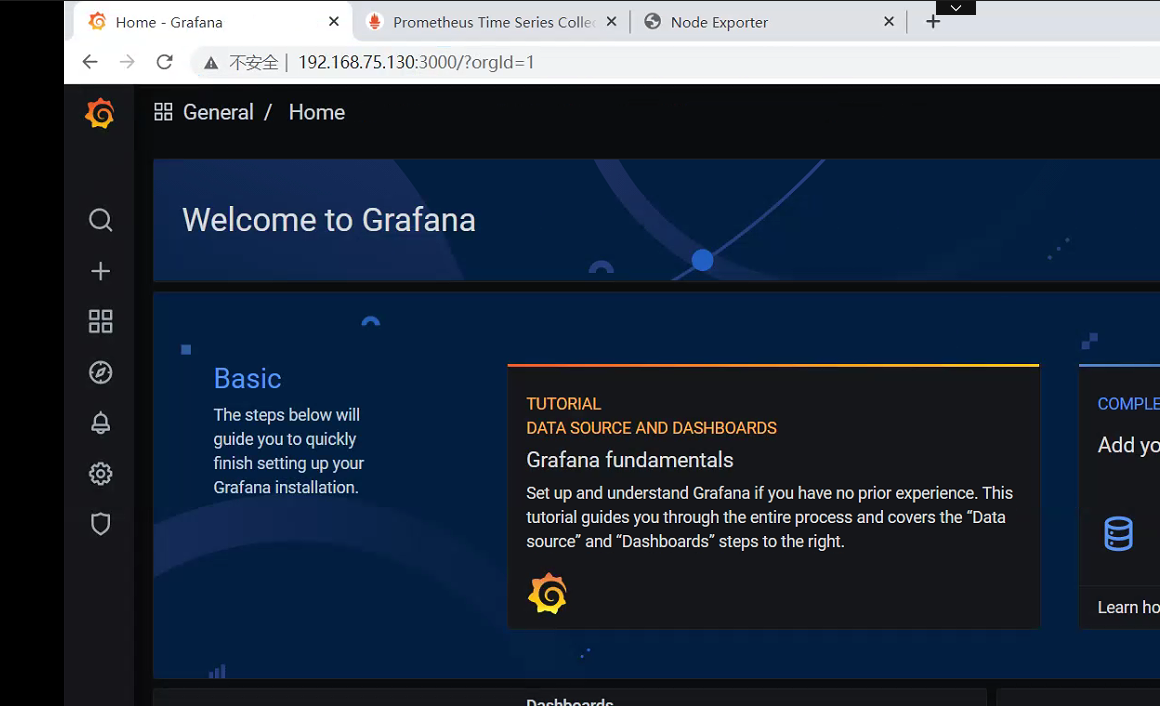Screen dimensions: 1160x706
Task: Click the General breadcrumb link
Action: pyautogui.click(x=217, y=113)
